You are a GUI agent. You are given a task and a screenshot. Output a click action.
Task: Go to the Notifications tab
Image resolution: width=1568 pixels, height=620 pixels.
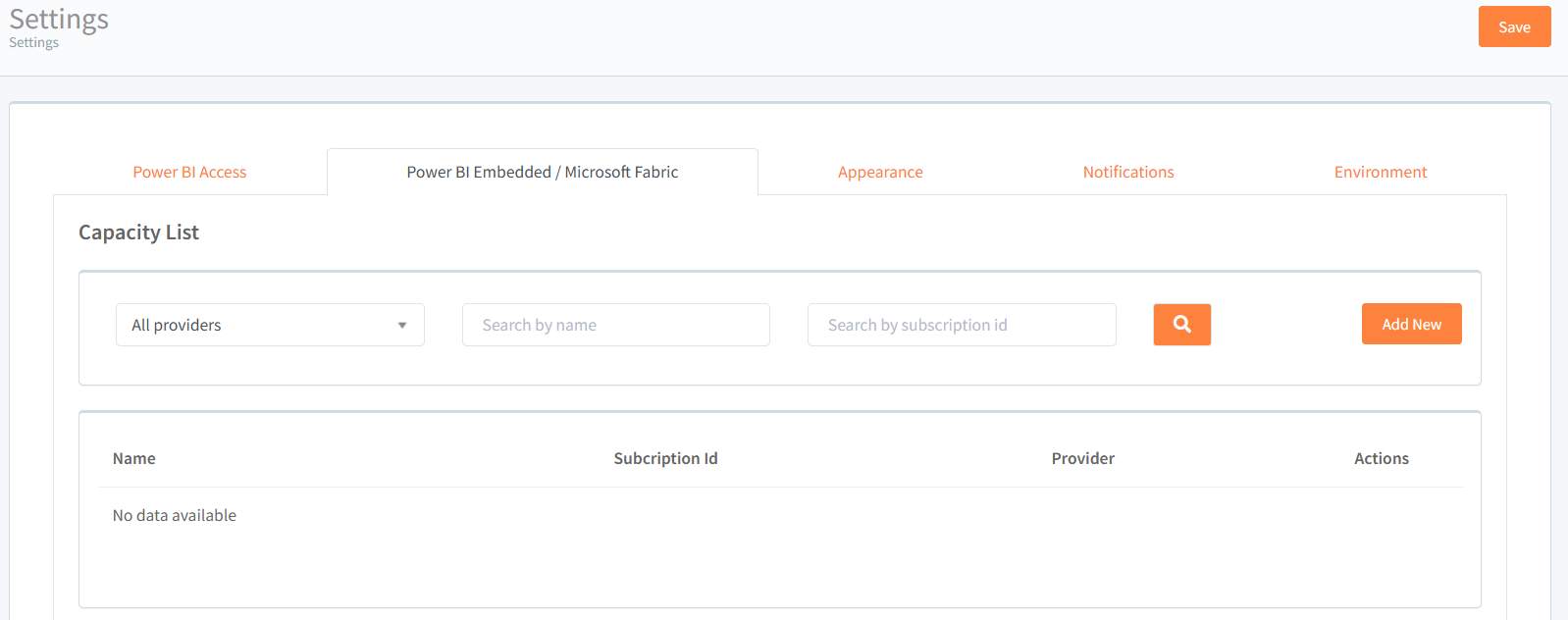[1128, 172]
